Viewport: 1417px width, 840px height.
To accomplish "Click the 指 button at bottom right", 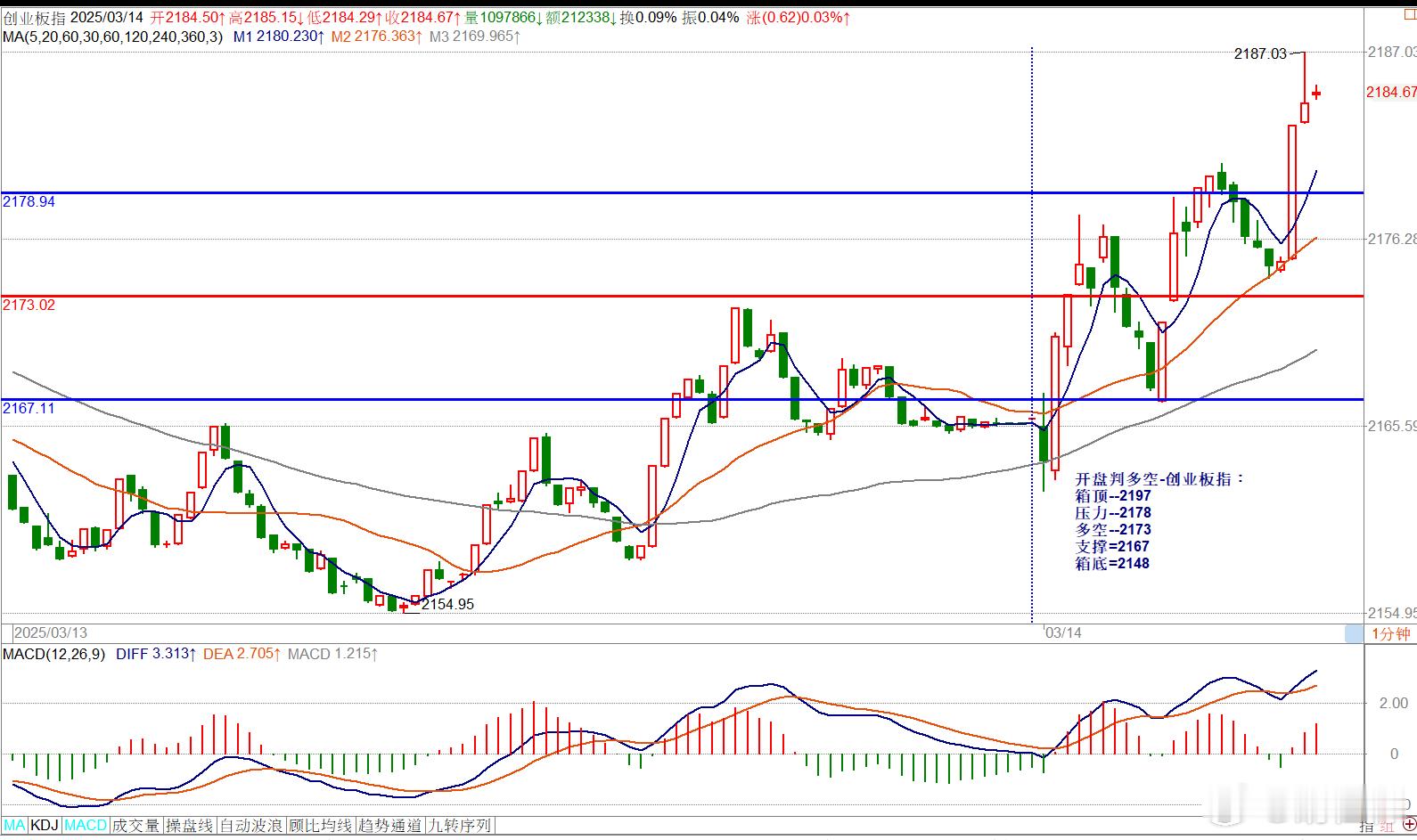I will click(x=1368, y=827).
